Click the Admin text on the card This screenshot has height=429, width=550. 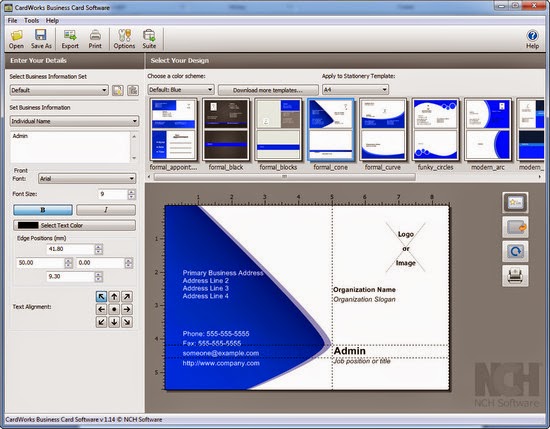349,351
